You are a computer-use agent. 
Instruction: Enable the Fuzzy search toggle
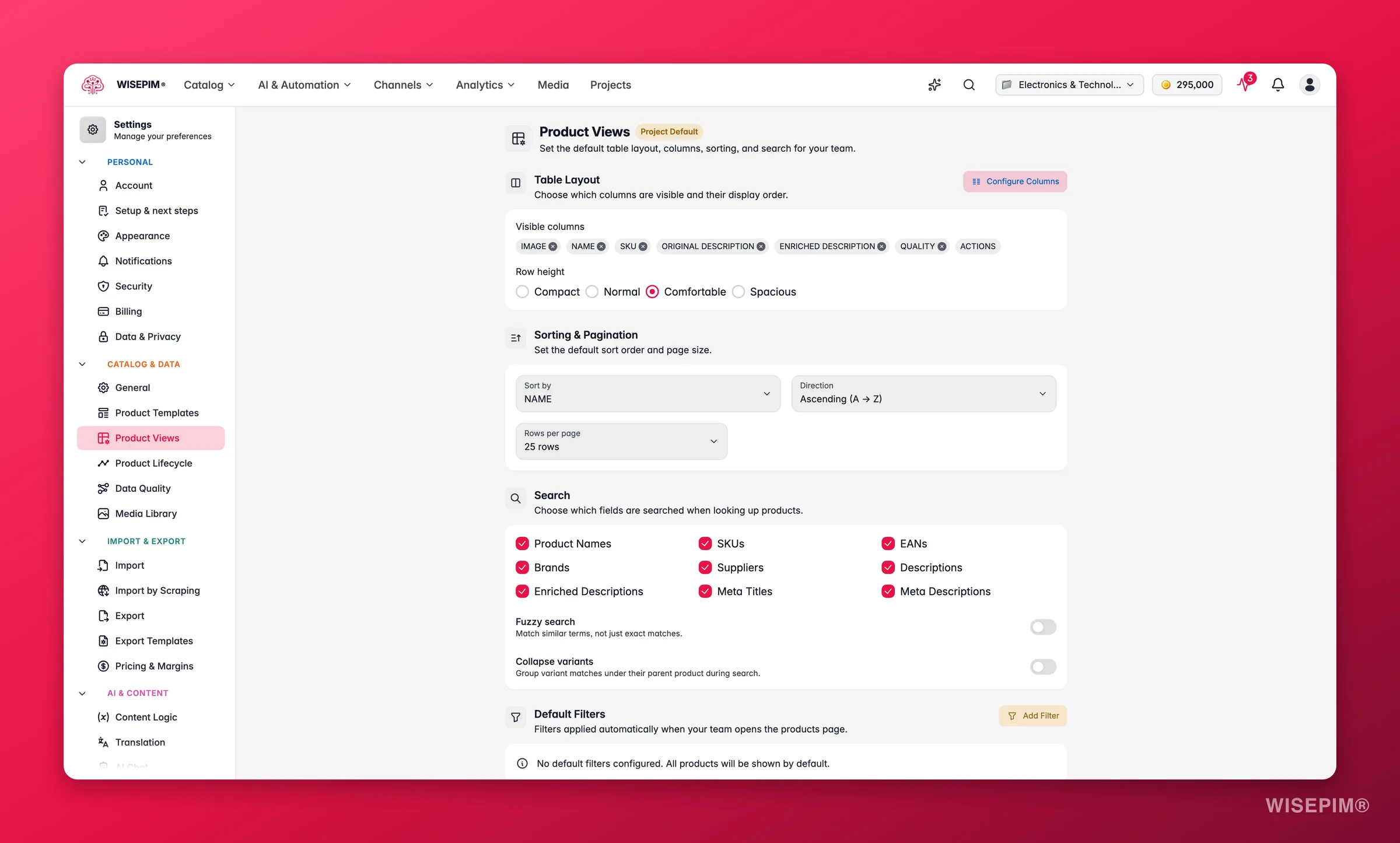(1043, 627)
